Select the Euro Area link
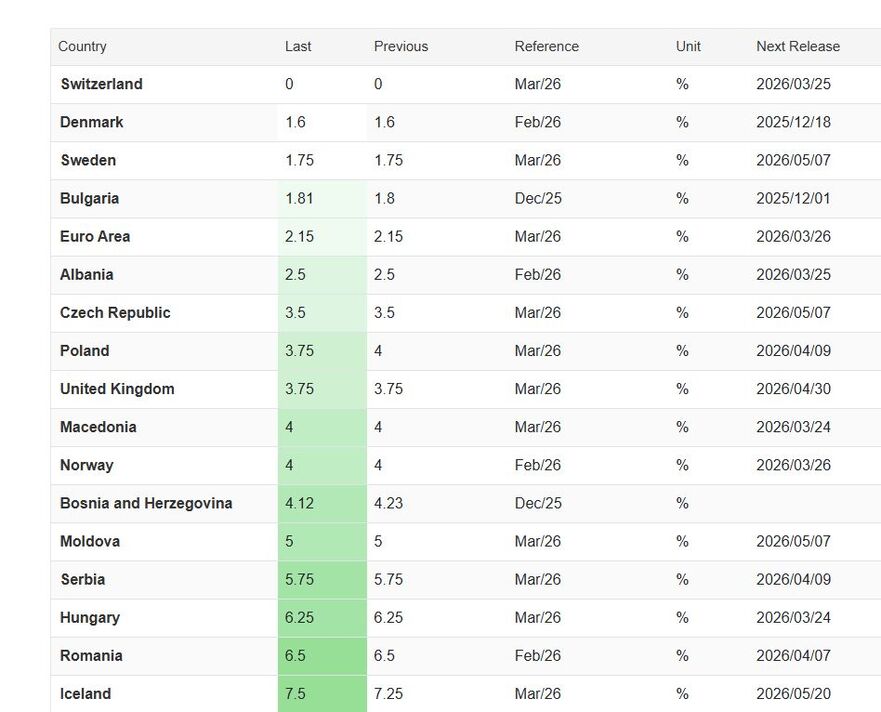 (95, 237)
